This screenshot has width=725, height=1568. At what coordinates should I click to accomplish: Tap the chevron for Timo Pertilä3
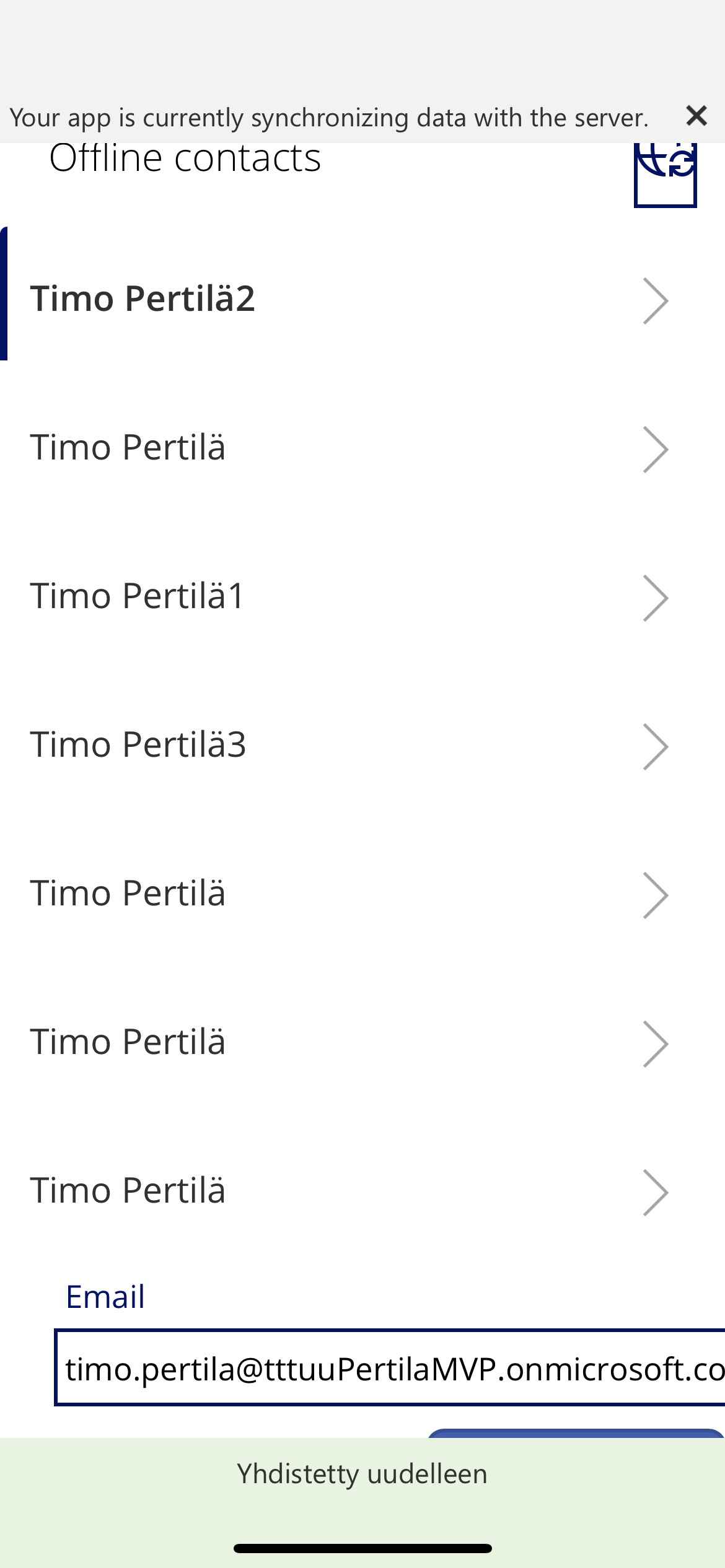(656, 747)
